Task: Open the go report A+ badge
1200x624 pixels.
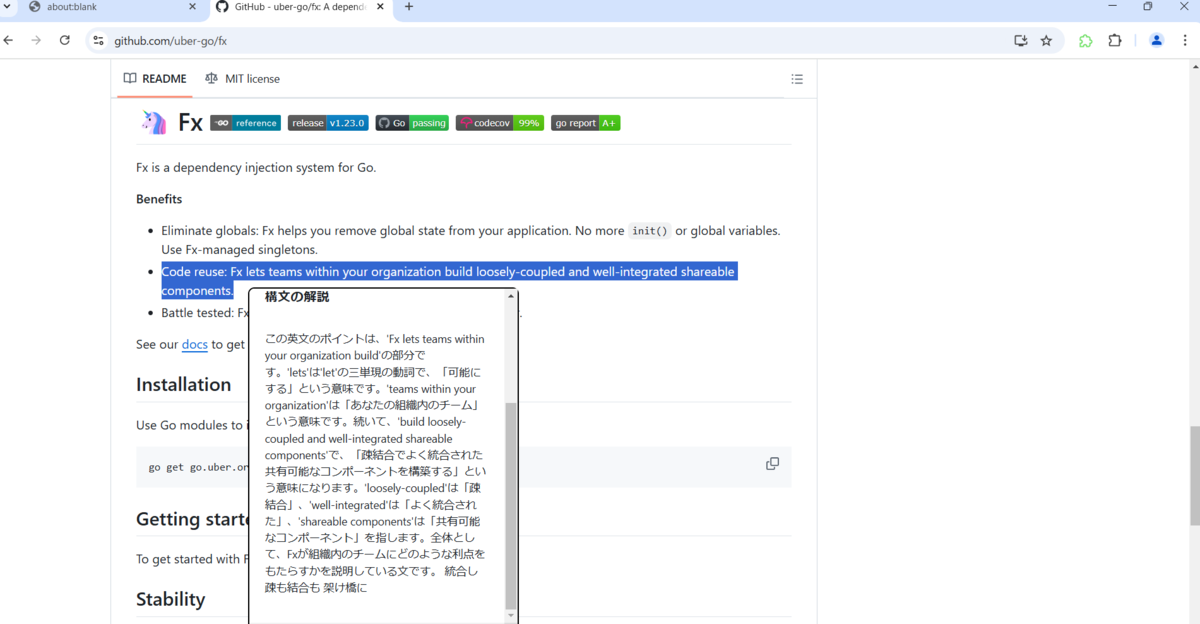Action: [x=586, y=123]
